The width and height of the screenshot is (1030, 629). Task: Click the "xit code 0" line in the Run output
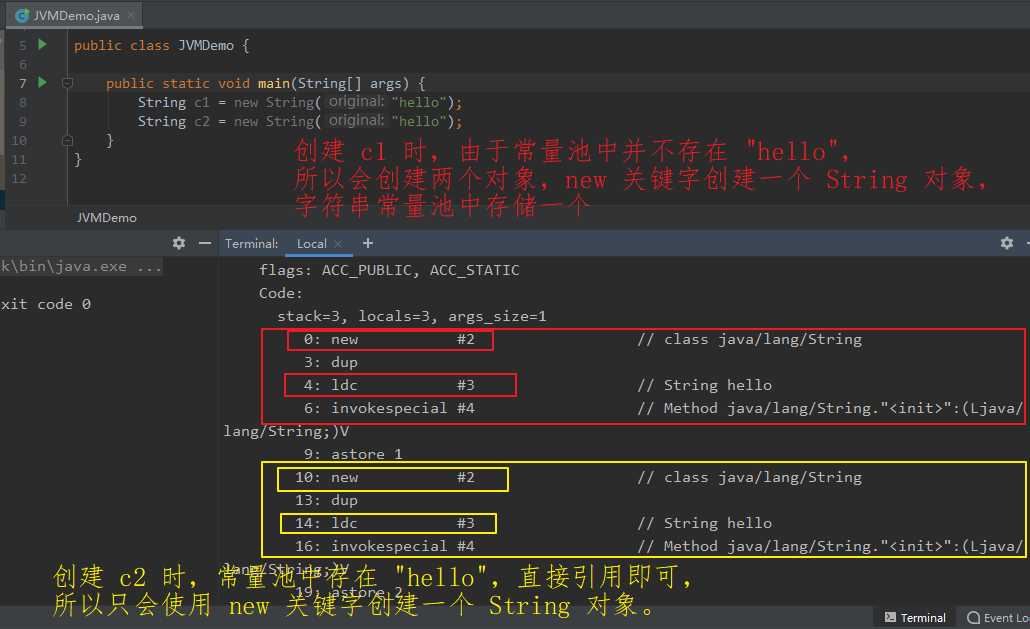click(45, 304)
